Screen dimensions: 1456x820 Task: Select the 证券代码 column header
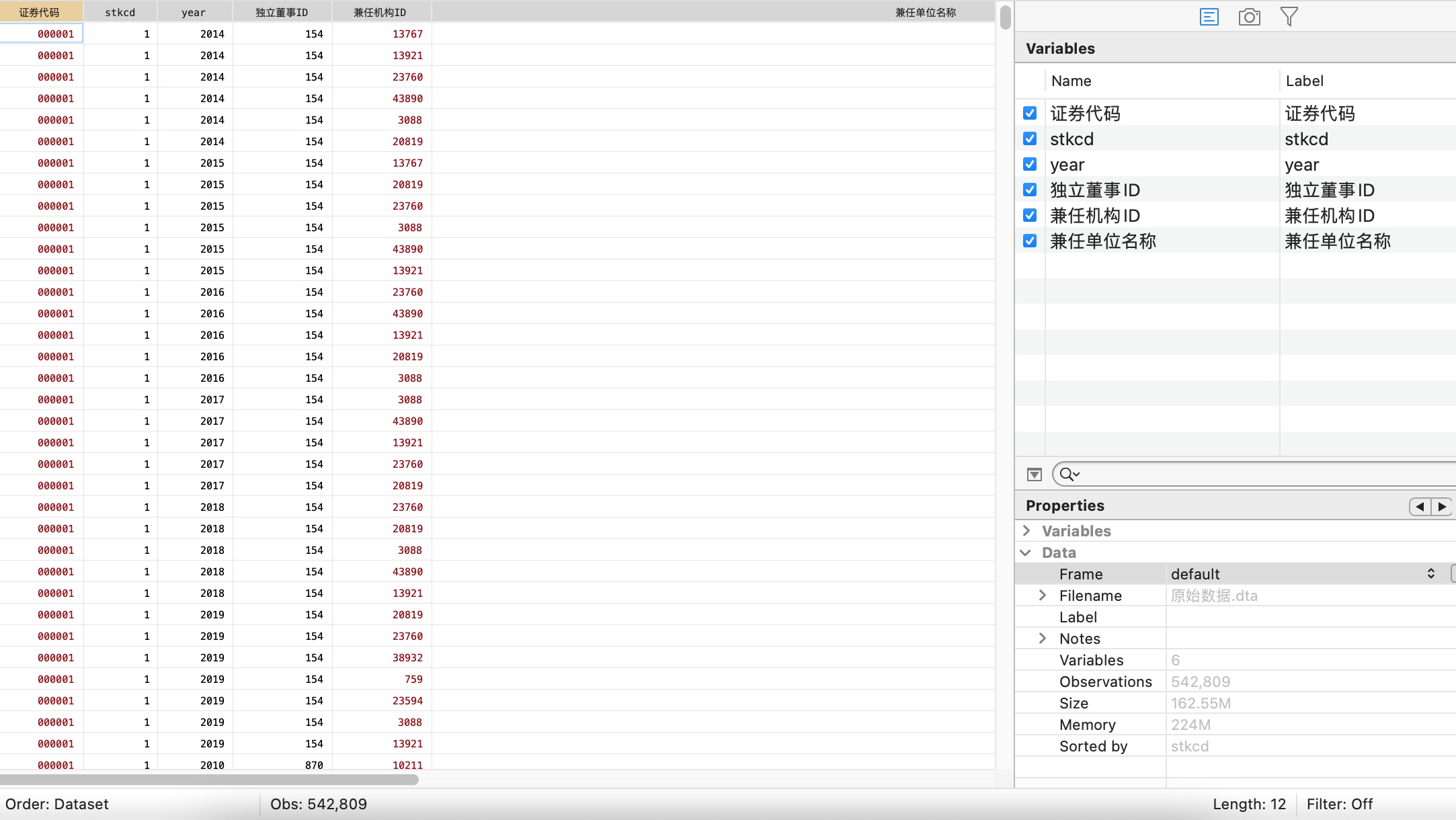[x=39, y=12]
